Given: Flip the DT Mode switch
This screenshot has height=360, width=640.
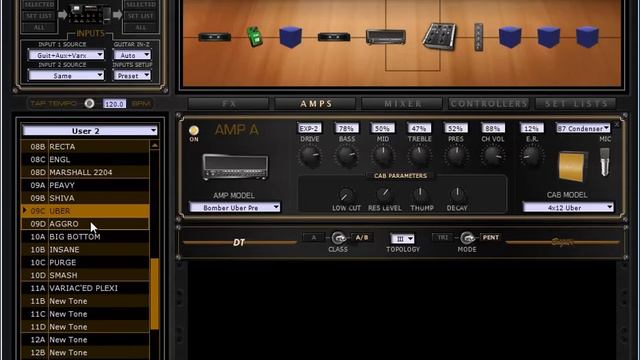Looking at the screenshot, I should [x=467, y=238].
